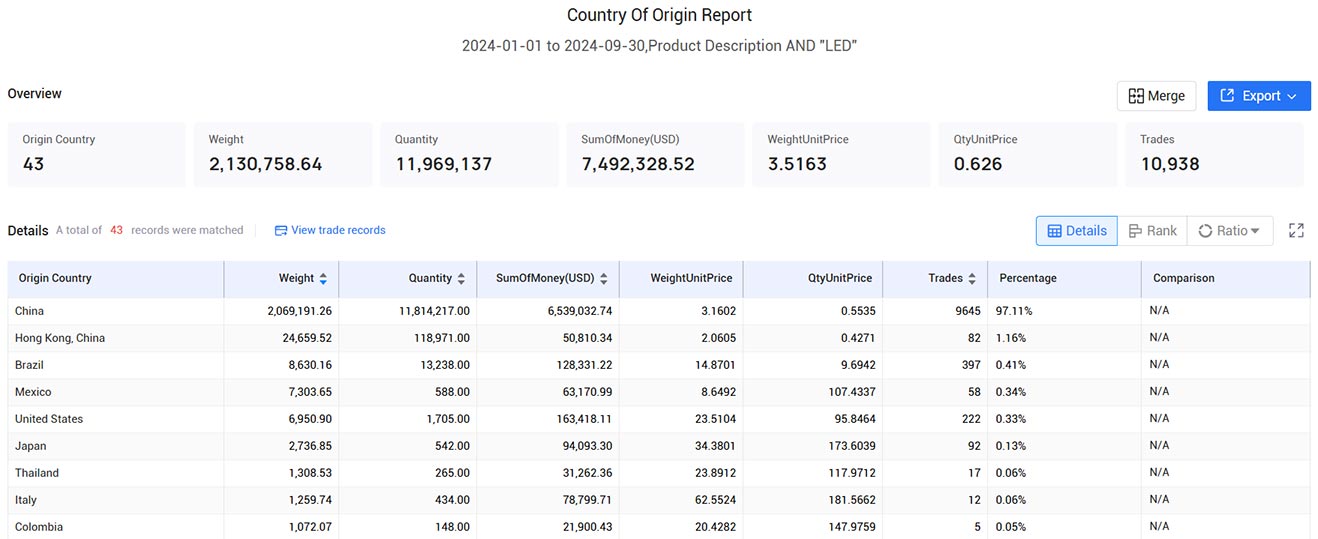Open the Export dropdown
Screen dimensions: 1318x539
[x=1258, y=96]
